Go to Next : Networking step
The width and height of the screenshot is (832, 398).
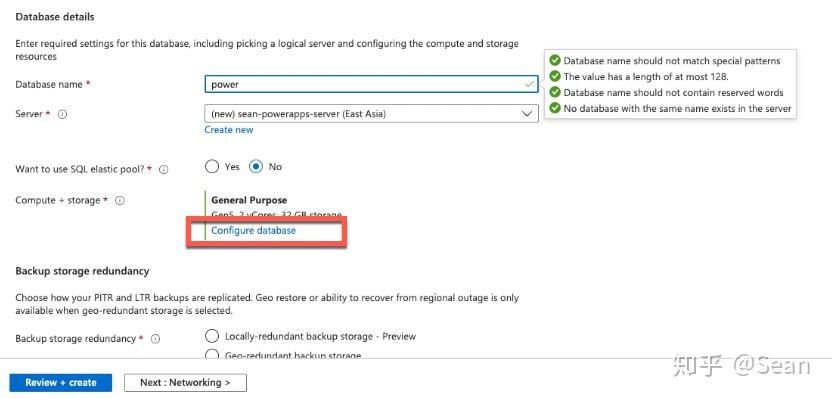coord(185,383)
